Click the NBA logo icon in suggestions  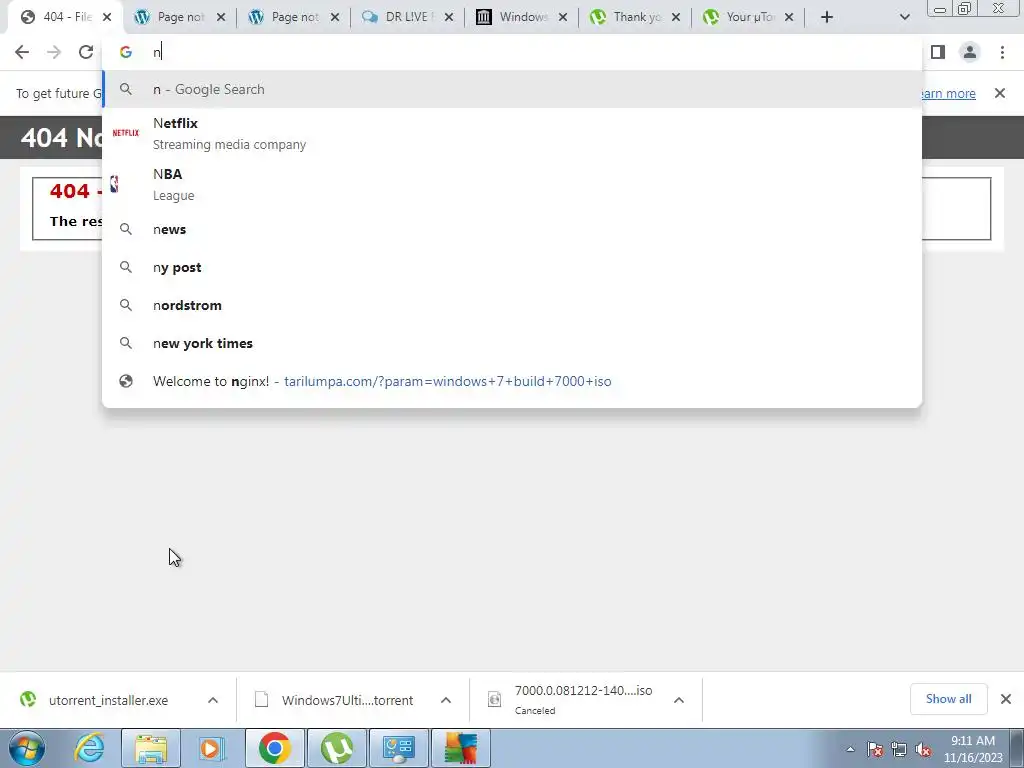[114, 184]
